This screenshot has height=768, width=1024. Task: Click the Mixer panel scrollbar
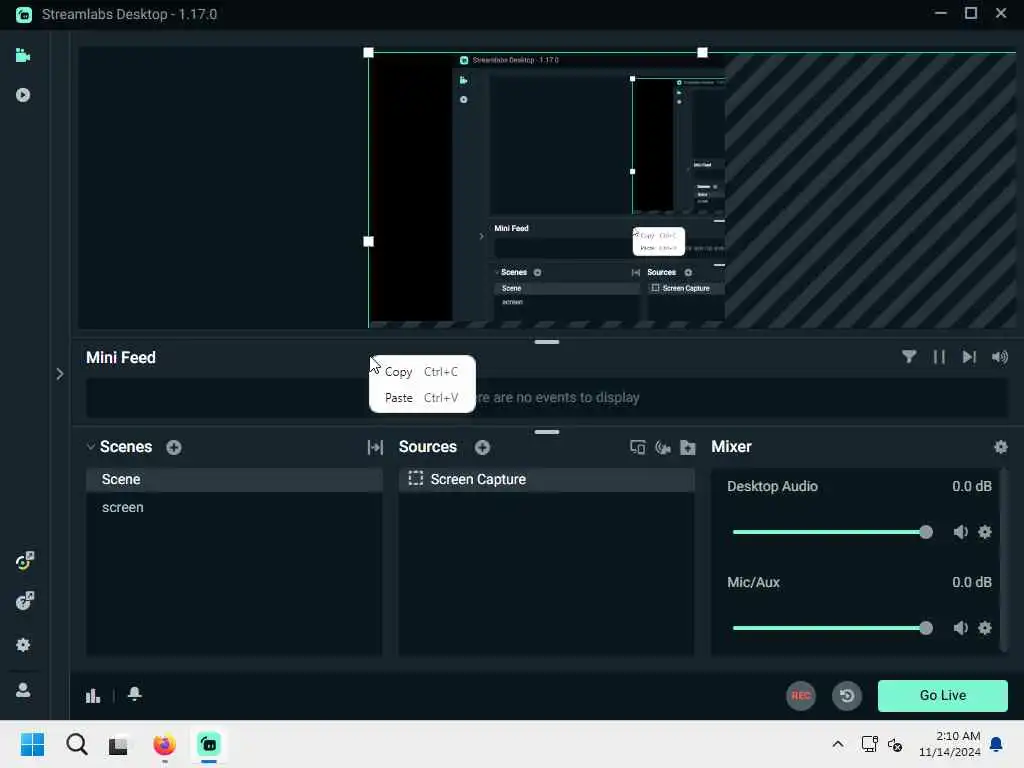point(1004,560)
